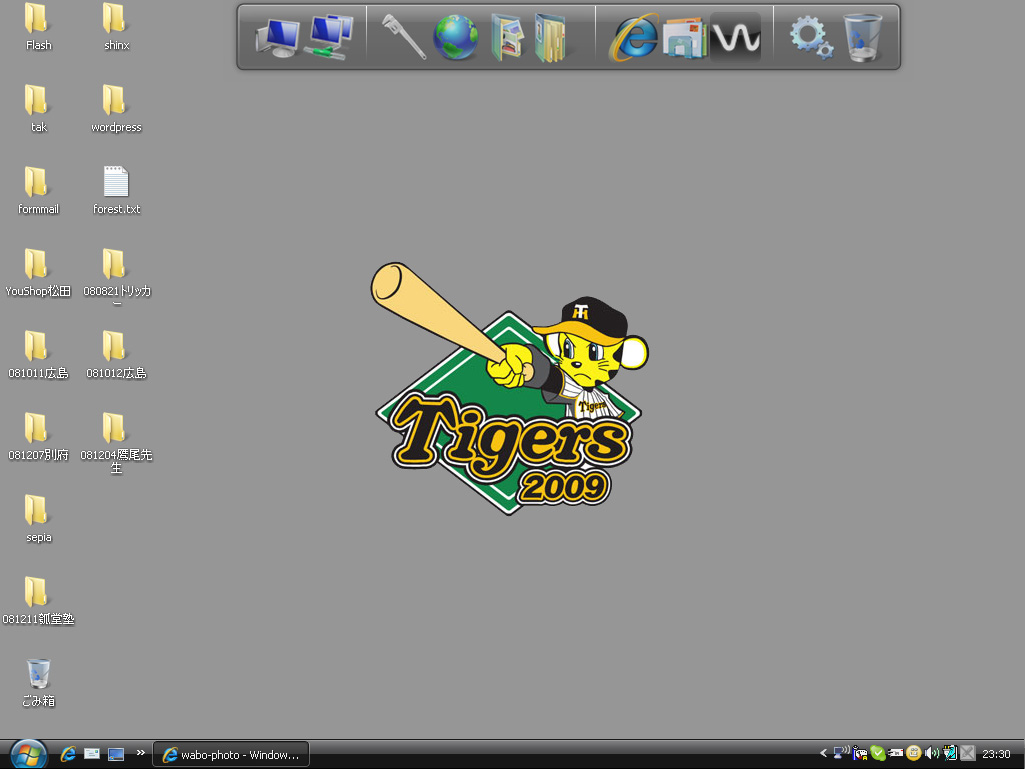Image resolution: width=1025 pixels, height=769 pixels.
Task: Open the Pictures folder icon in the dock
Action: point(507,37)
